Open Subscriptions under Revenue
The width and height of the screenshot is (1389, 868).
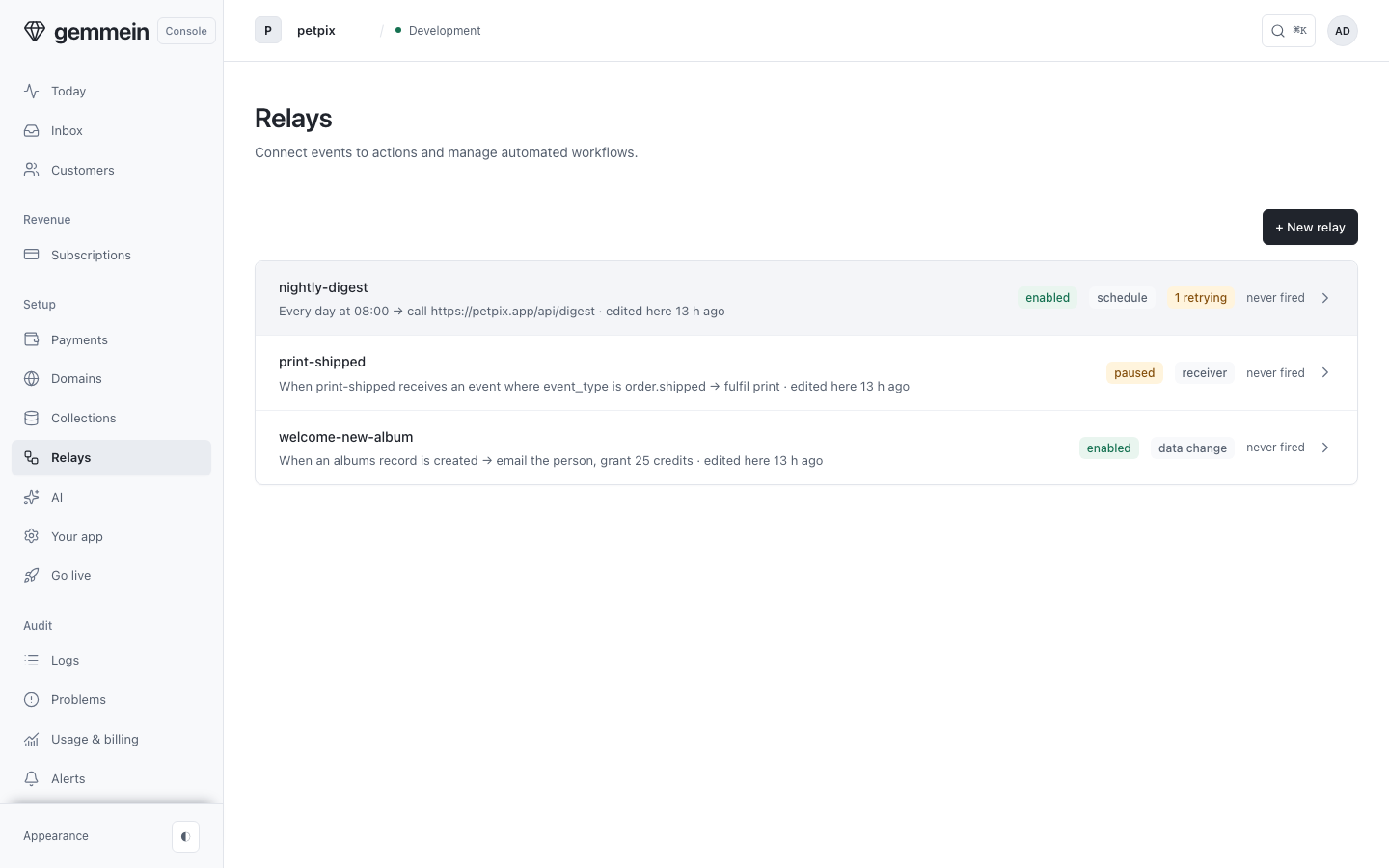[x=111, y=255]
